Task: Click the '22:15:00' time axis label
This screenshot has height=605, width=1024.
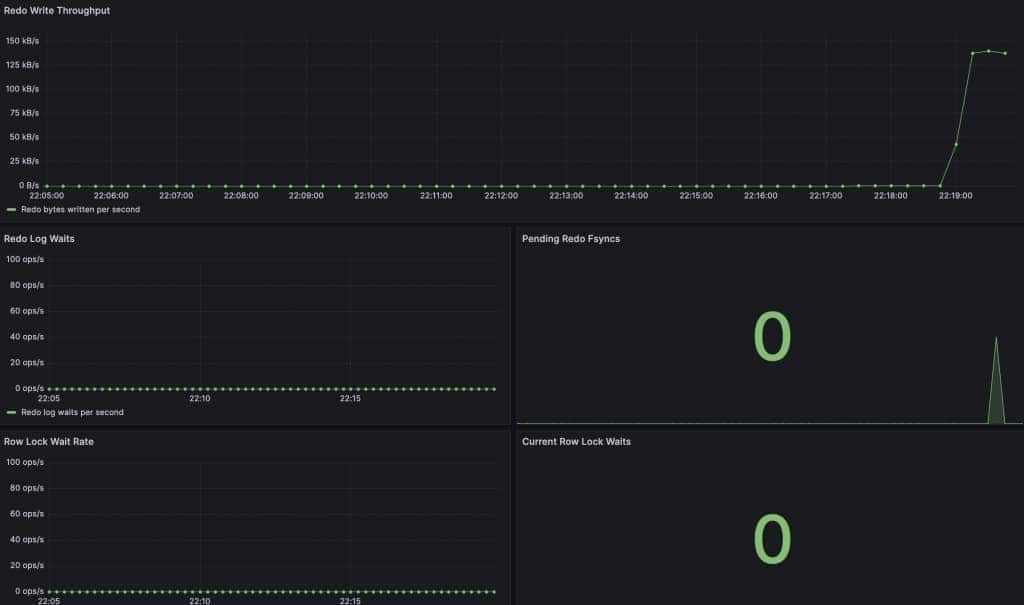Action: (696, 195)
